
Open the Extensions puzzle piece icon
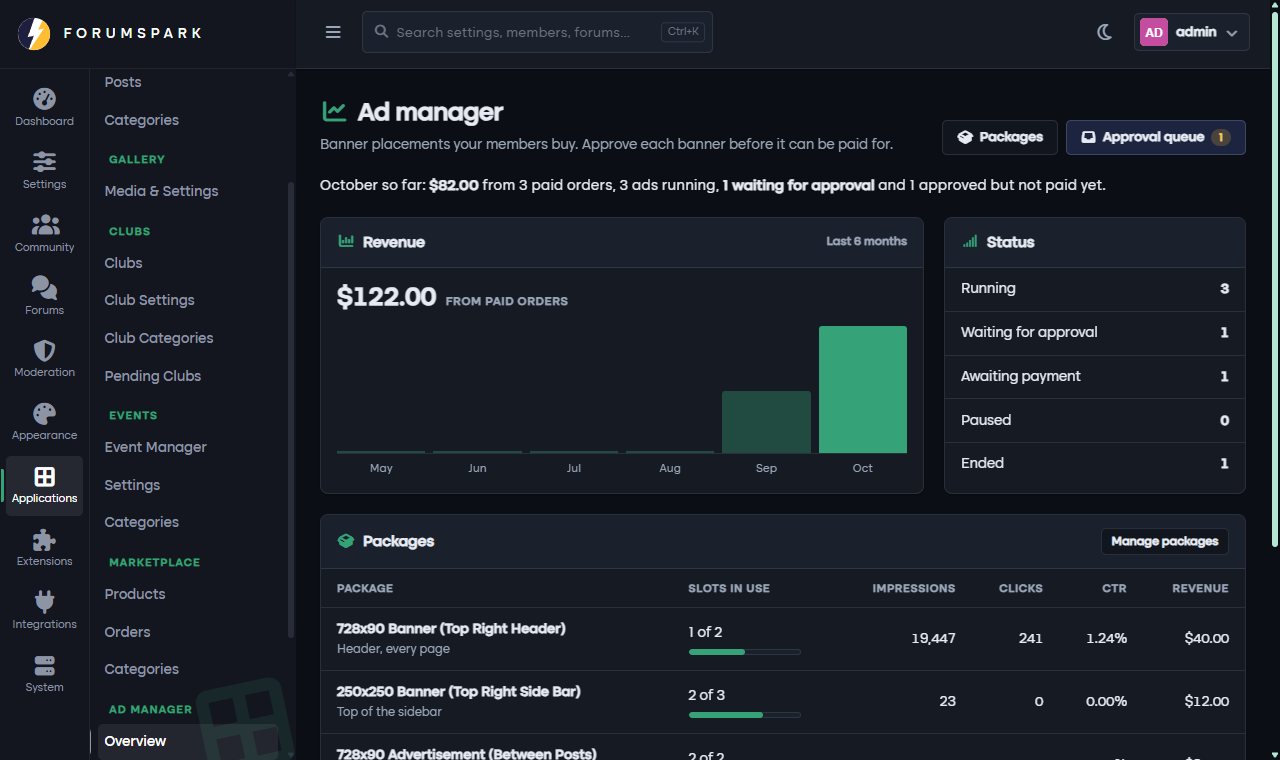coord(44,540)
